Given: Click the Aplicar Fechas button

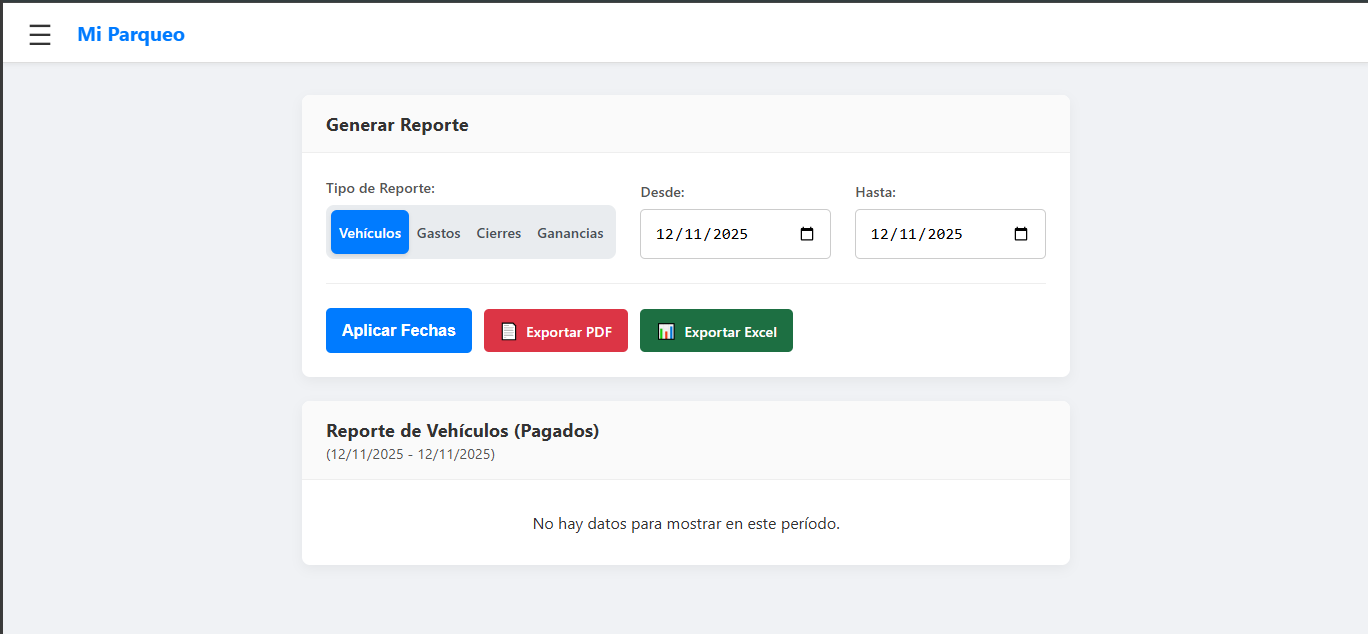Looking at the screenshot, I should pyautogui.click(x=398, y=330).
